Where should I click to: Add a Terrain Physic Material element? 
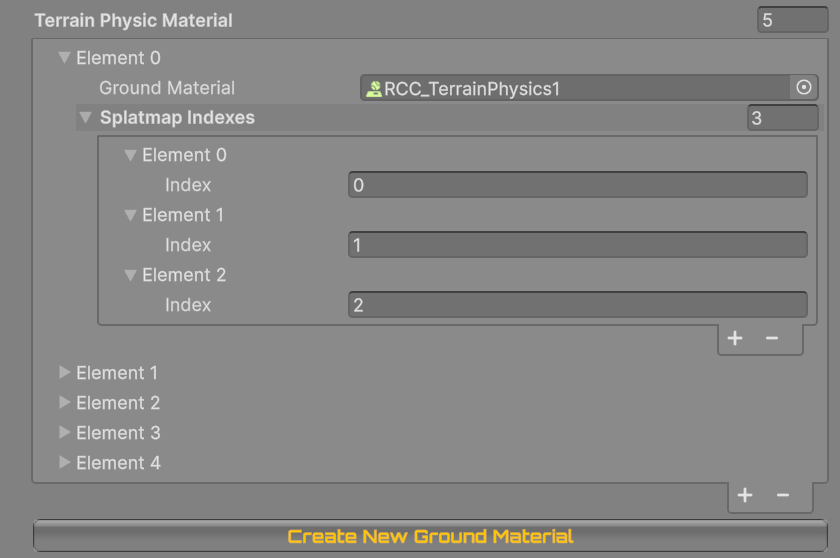tap(745, 495)
